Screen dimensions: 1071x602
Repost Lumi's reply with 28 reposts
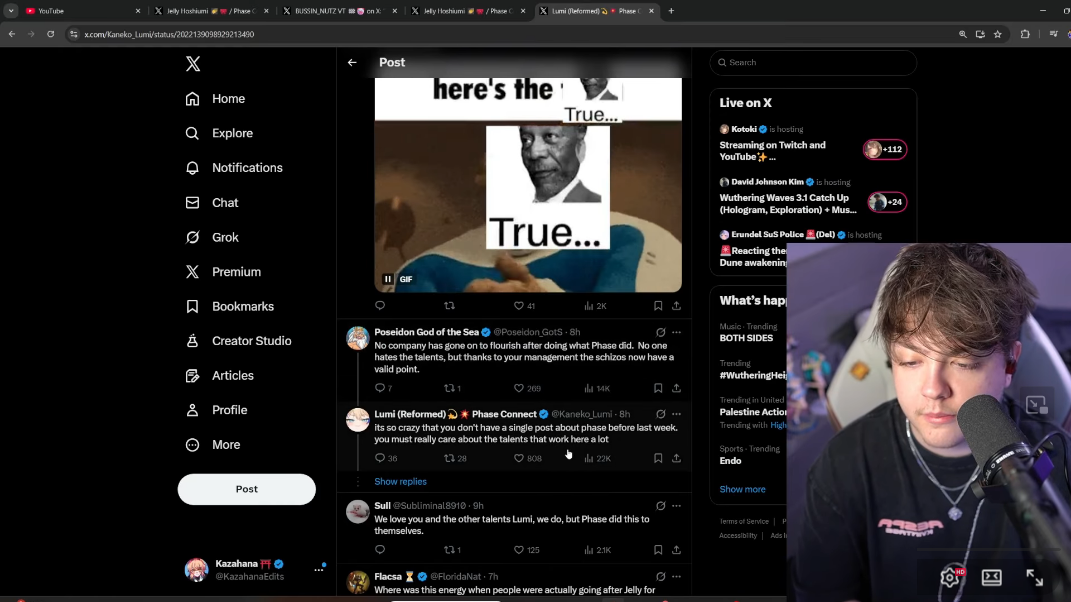[x=456, y=458]
